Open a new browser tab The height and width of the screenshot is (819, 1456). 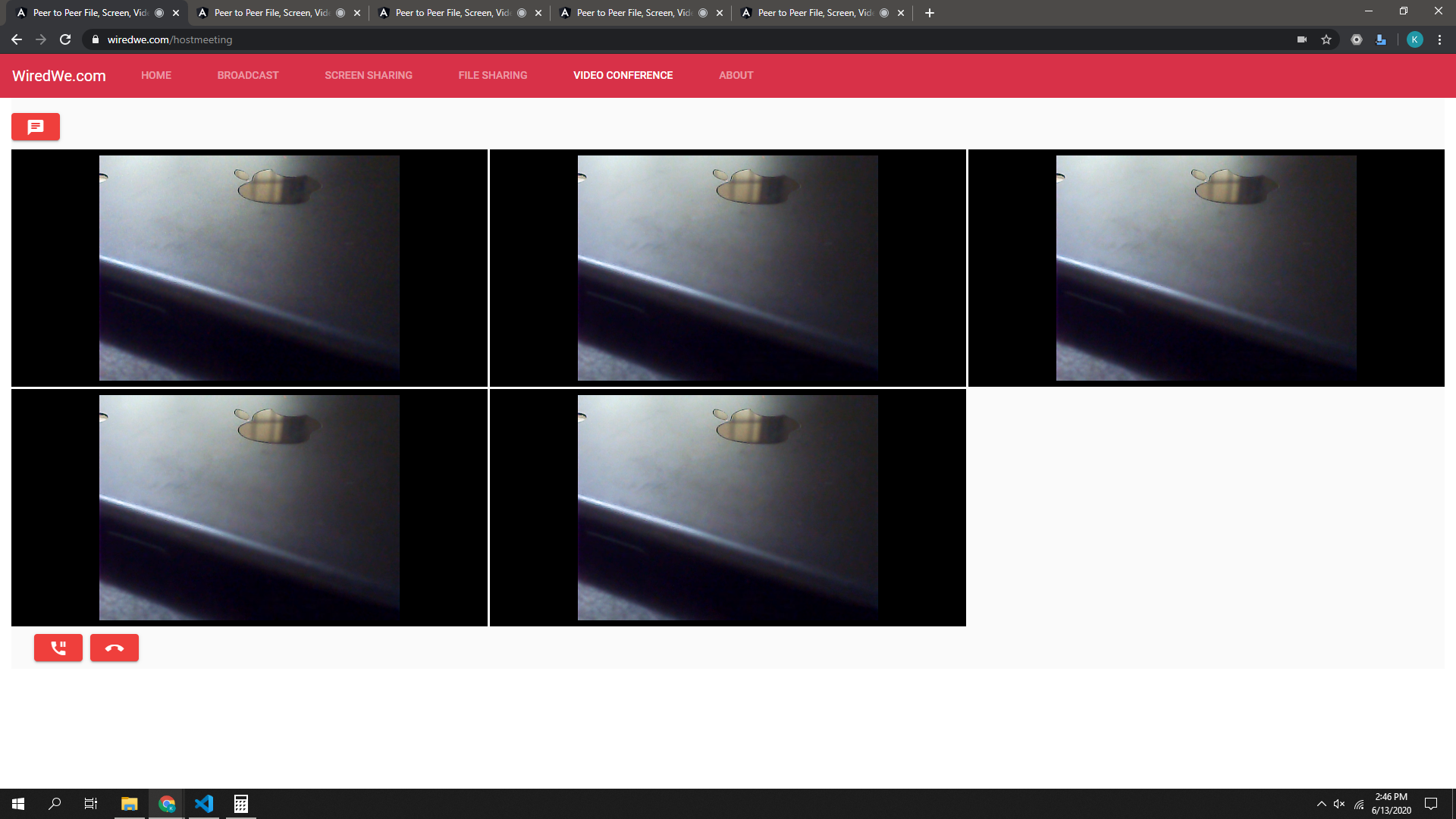(930, 13)
